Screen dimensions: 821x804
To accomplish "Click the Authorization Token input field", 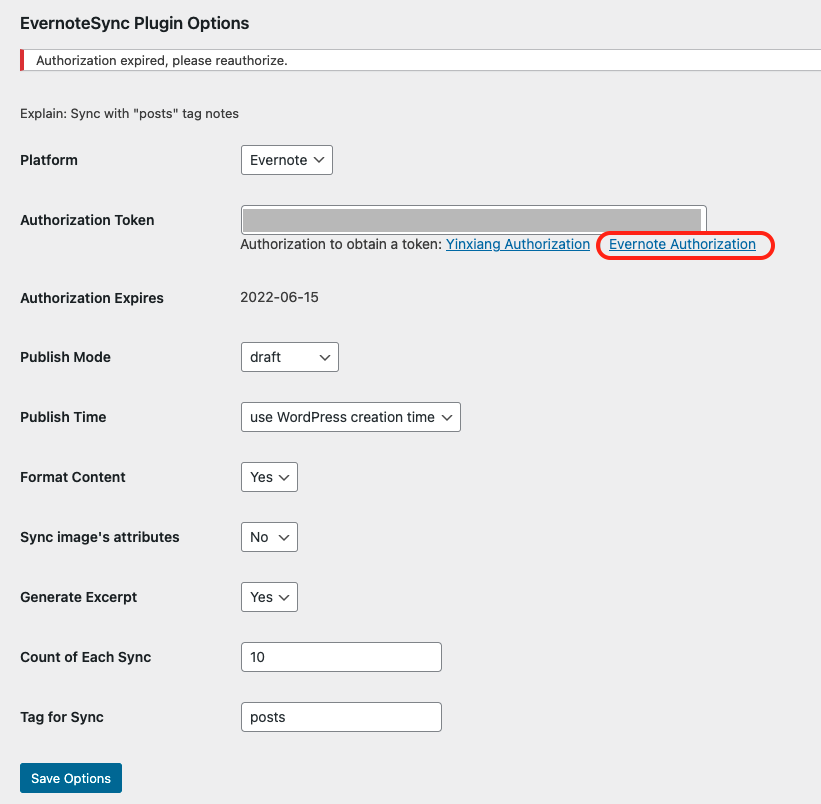I will 473,220.
